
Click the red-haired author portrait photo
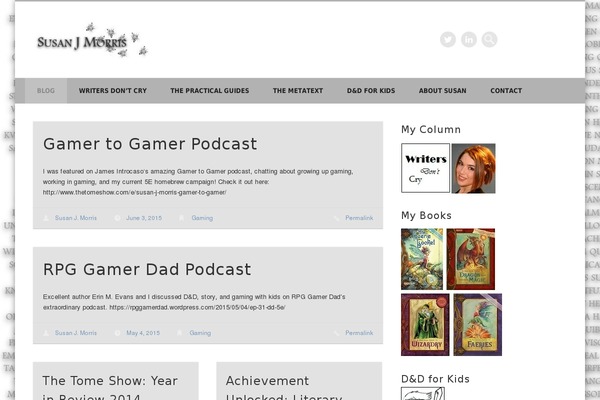click(x=474, y=168)
